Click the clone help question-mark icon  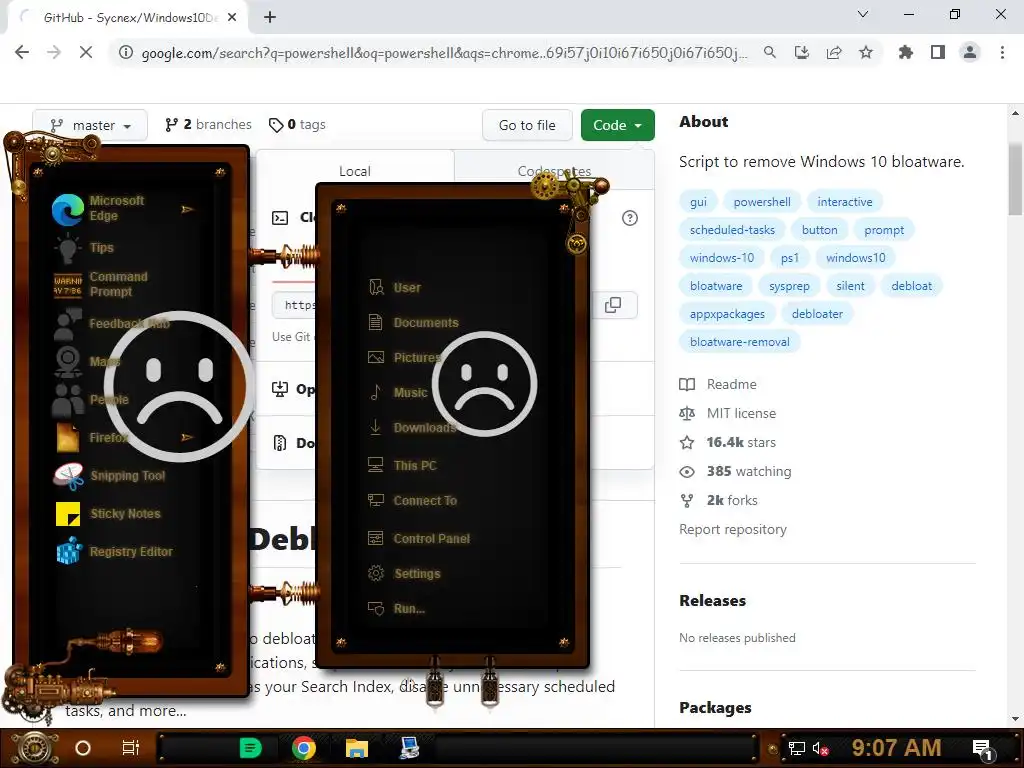tap(630, 218)
